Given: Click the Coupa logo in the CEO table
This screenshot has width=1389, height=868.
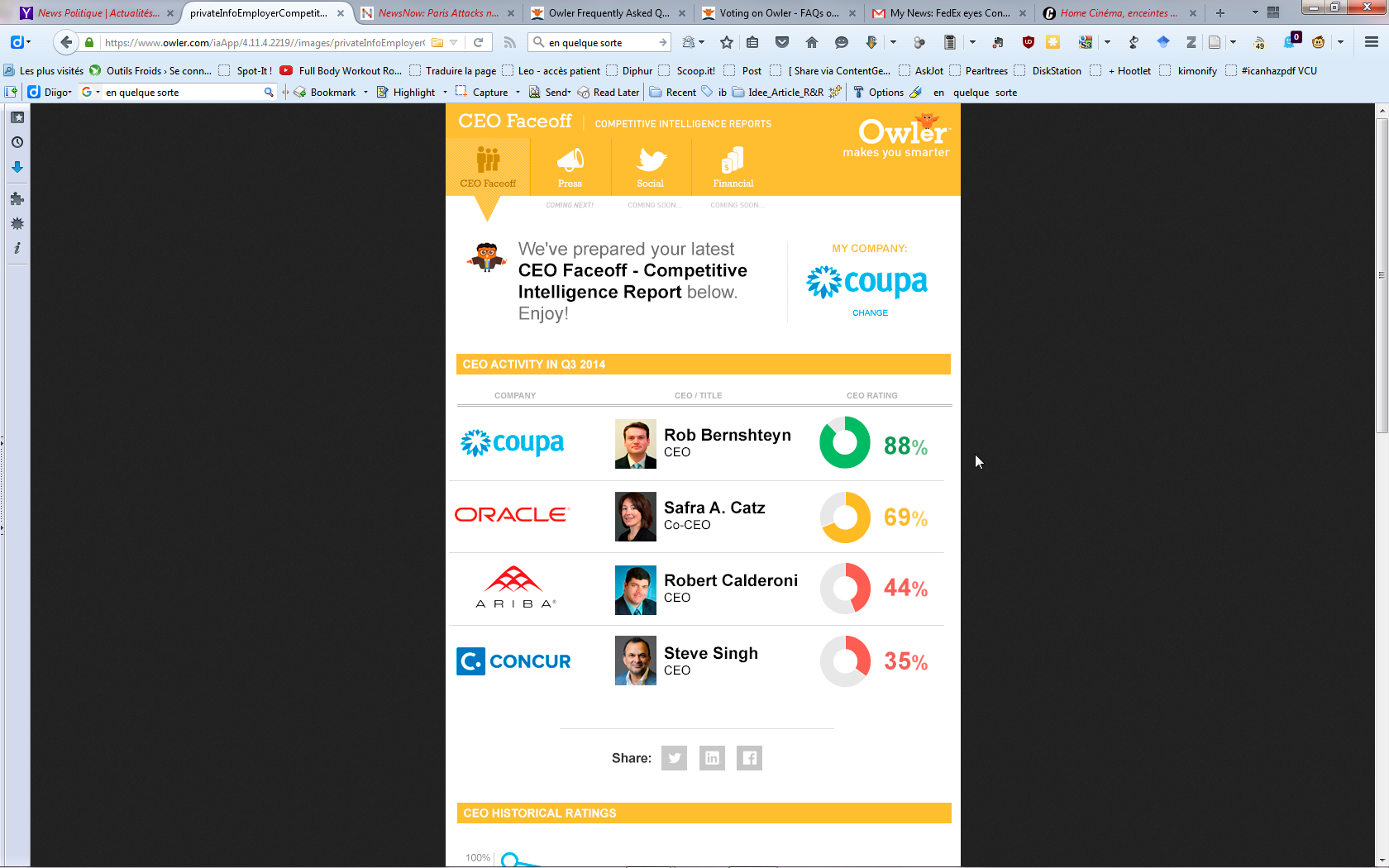Looking at the screenshot, I should (513, 444).
